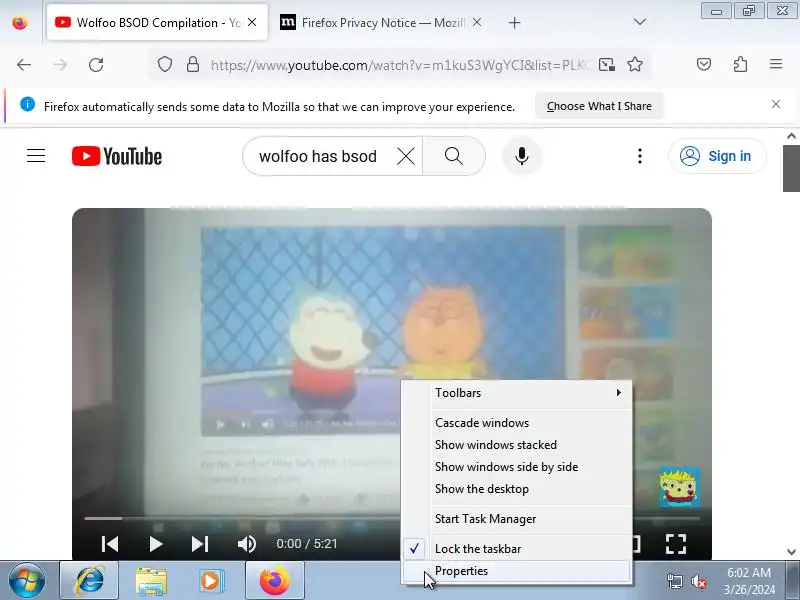Play the Wolfoo video
Screen dimensions: 800x600
156,544
